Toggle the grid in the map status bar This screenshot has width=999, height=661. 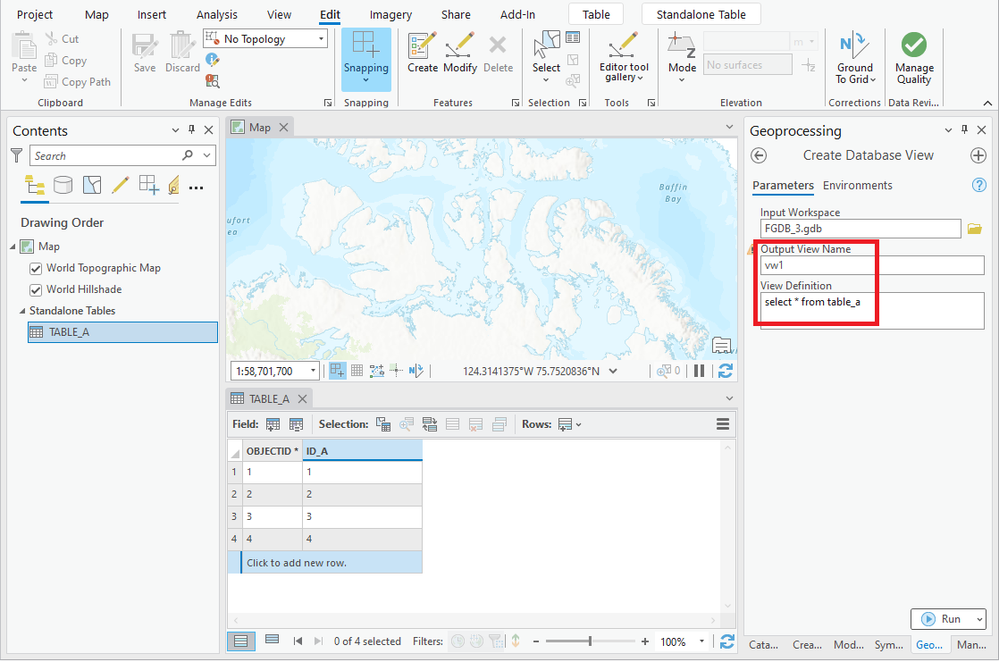pyautogui.click(x=357, y=370)
